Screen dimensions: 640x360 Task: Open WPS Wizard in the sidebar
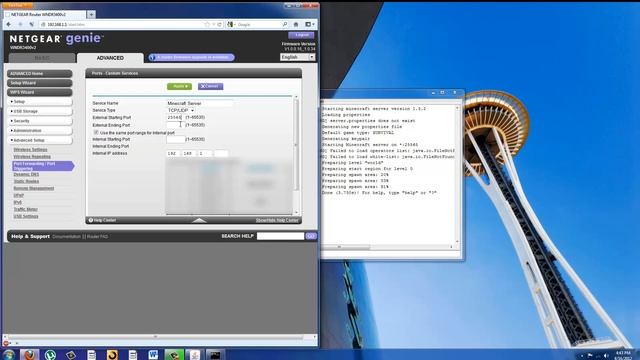40,92
